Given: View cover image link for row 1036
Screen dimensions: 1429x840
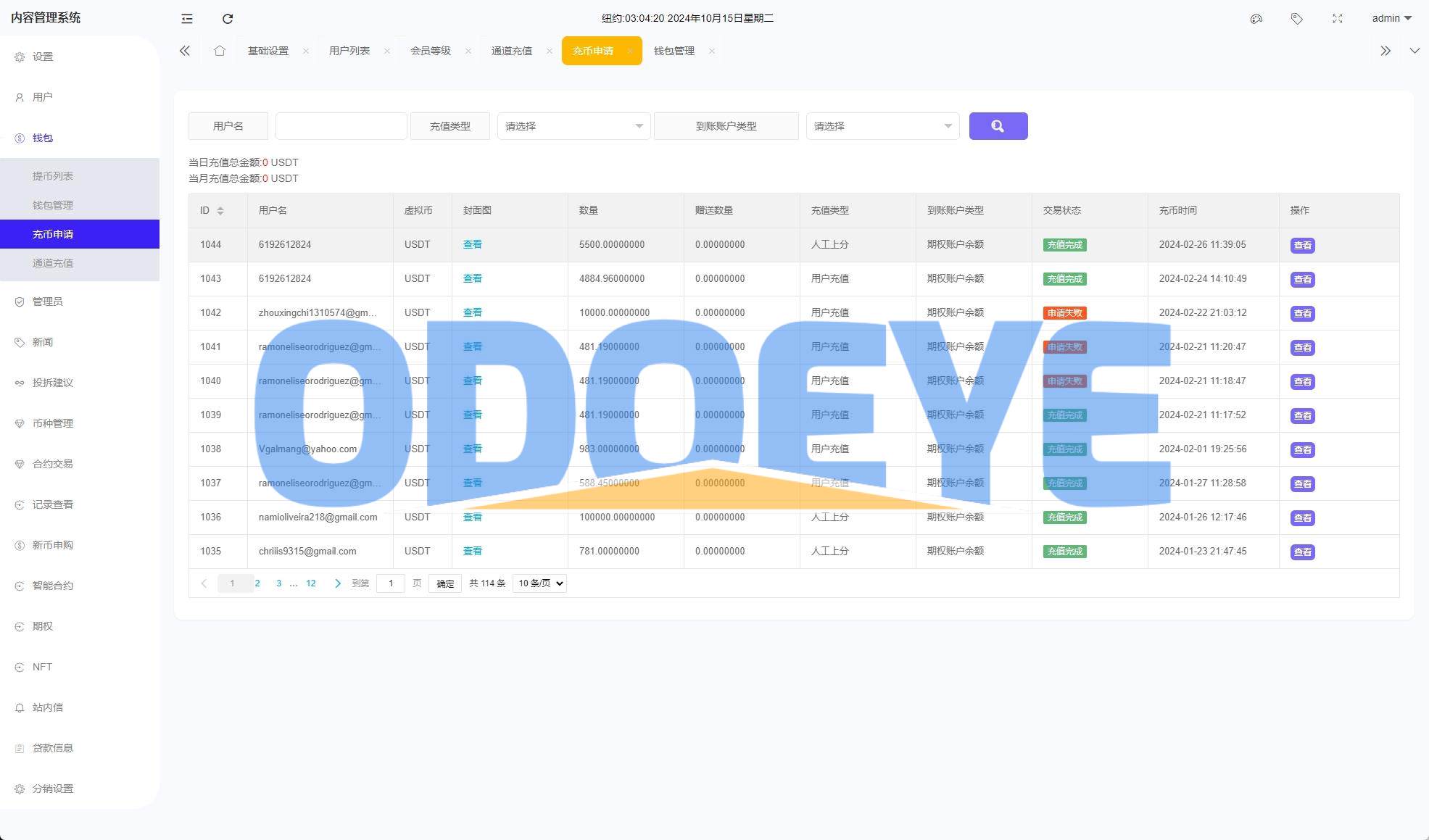Looking at the screenshot, I should click(x=473, y=517).
